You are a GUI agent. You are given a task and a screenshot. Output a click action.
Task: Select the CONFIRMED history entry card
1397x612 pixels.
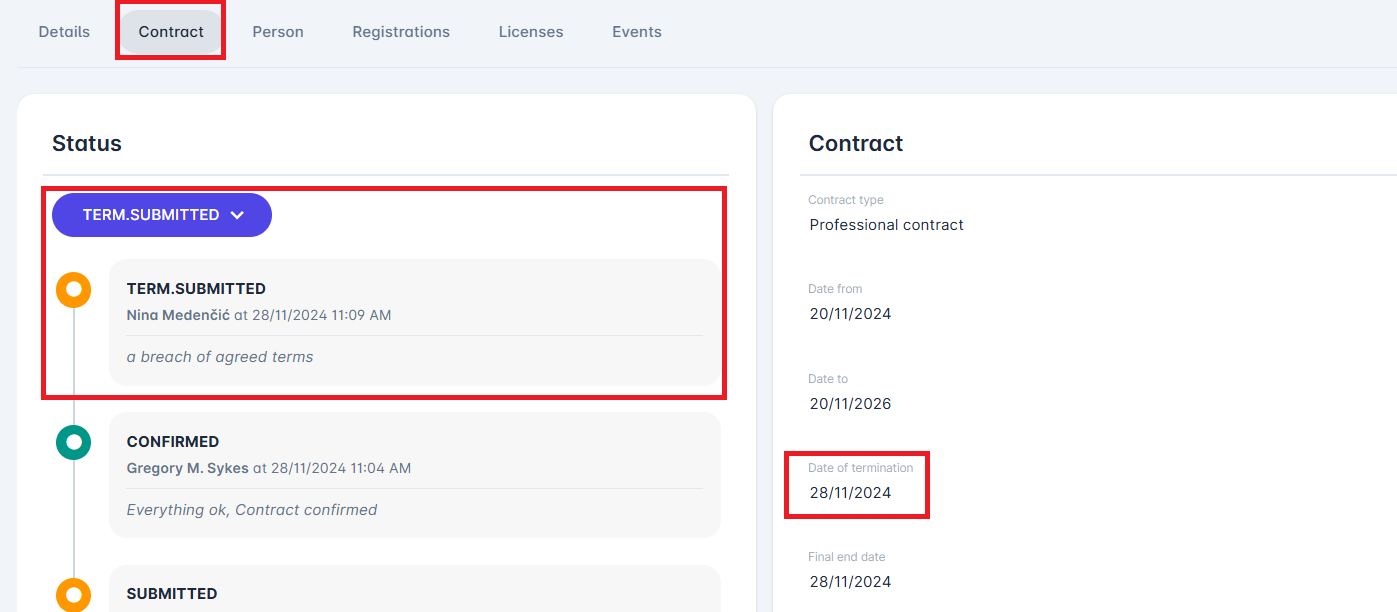414,475
